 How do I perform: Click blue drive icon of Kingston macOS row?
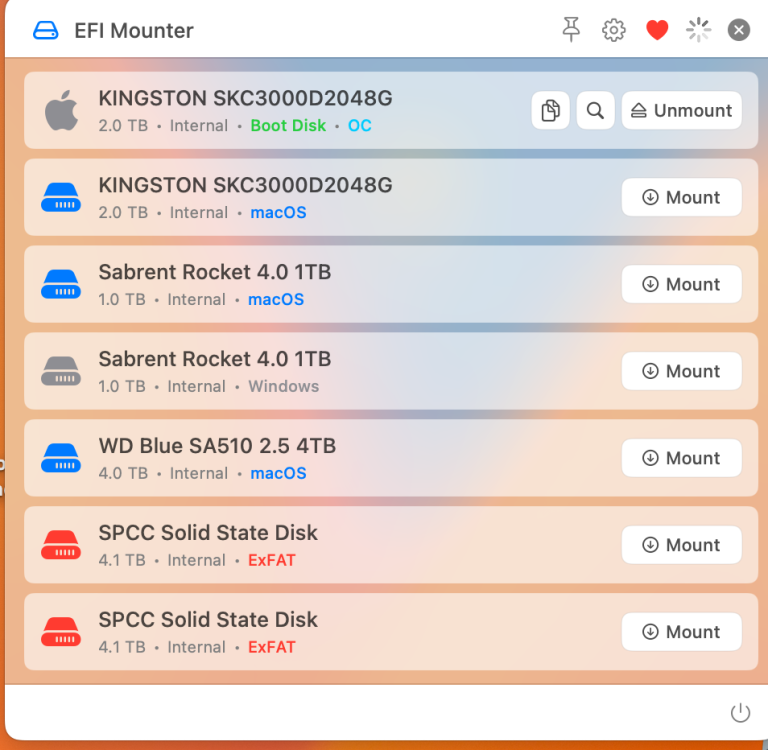[x=61, y=197]
